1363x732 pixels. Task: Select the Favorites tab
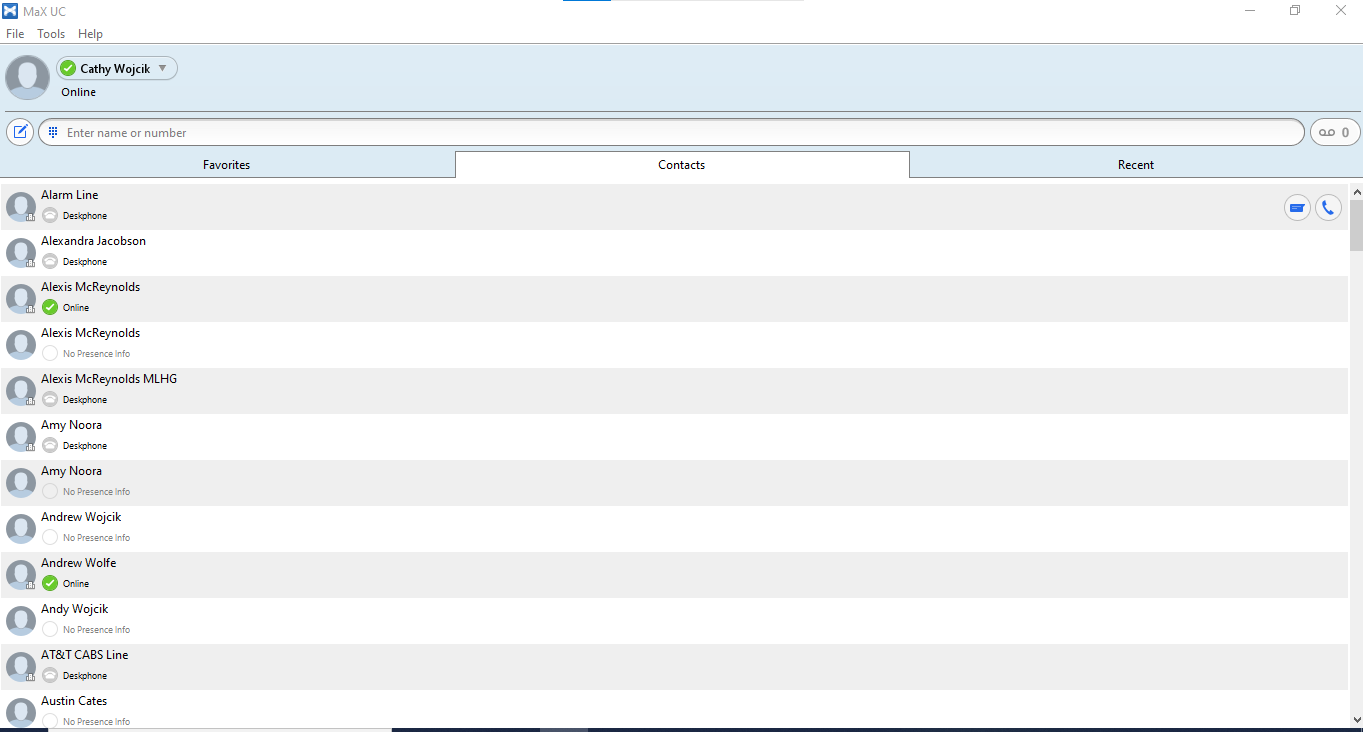point(227,164)
